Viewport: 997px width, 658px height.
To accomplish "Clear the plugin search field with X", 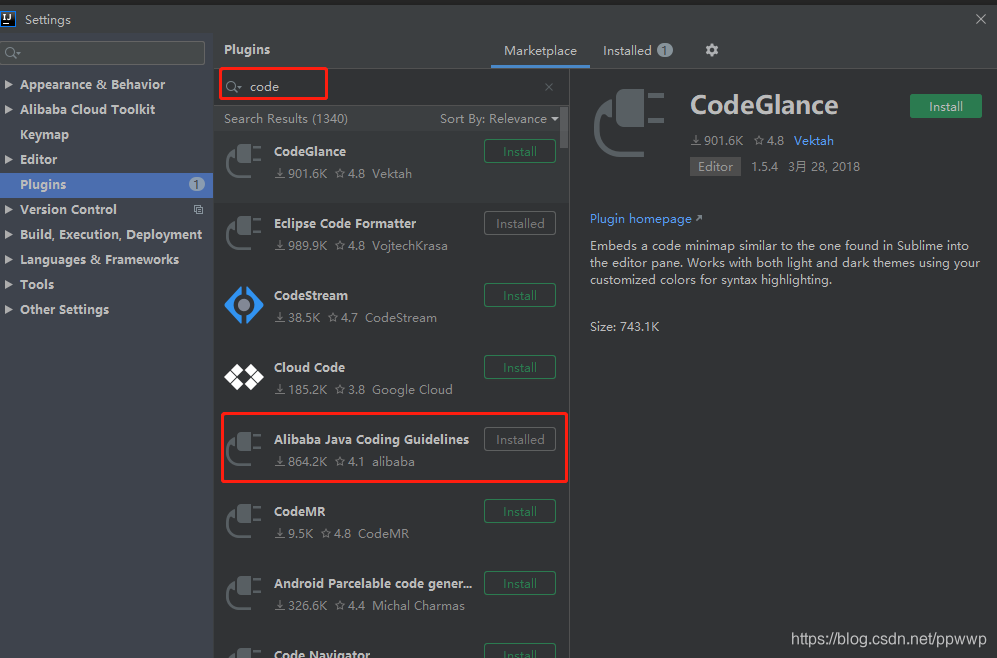I will click(549, 87).
